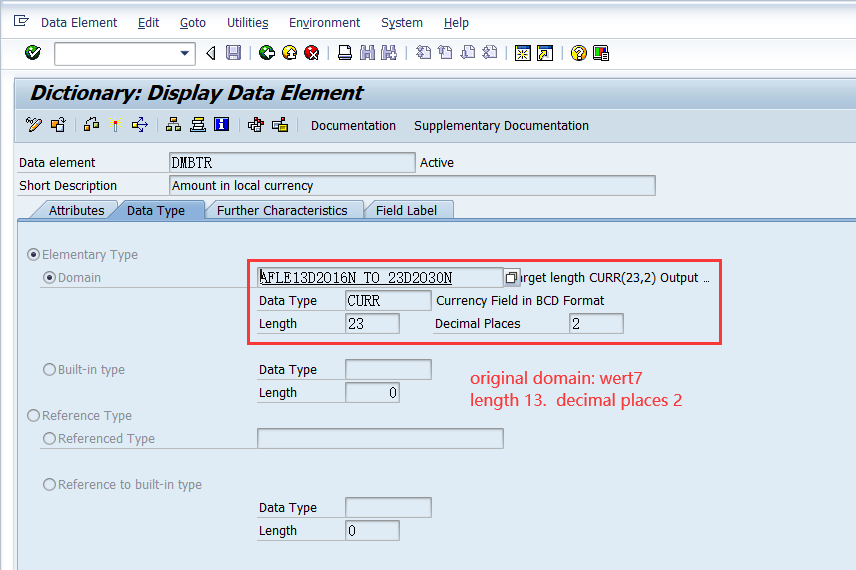Click the Navigation Window stack icon
This screenshot has height=570, width=856.
click(x=198, y=125)
